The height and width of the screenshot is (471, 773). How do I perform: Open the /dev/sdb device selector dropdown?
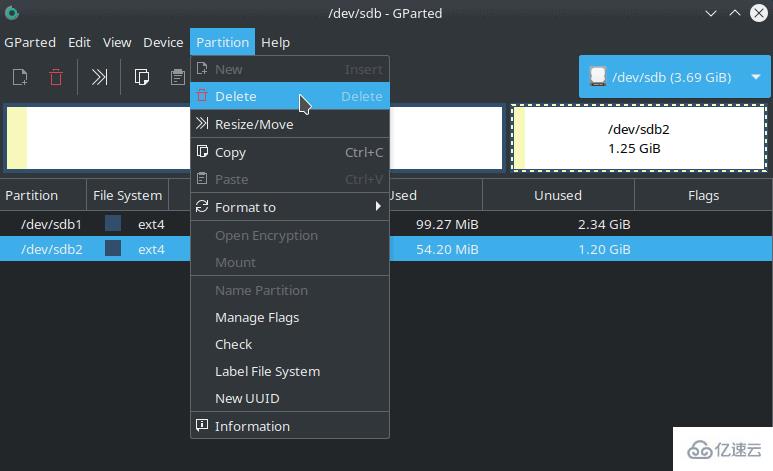(674, 76)
